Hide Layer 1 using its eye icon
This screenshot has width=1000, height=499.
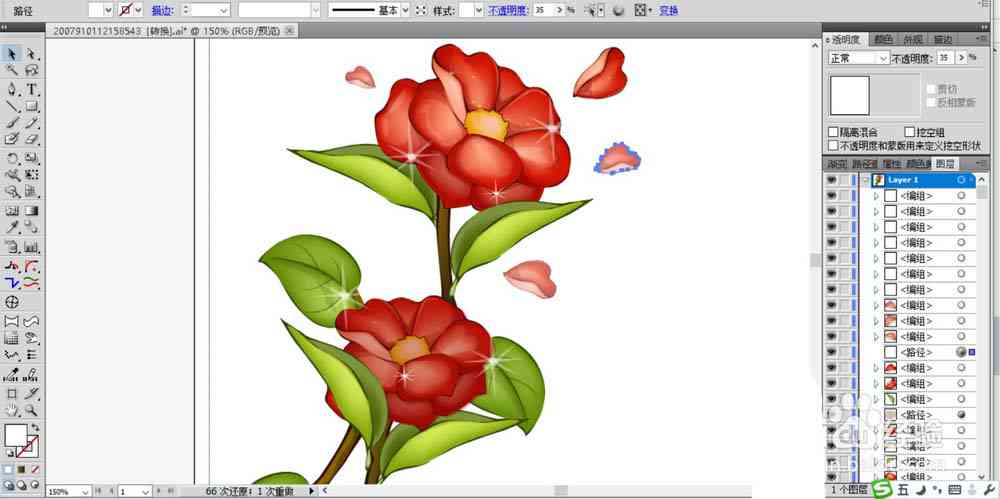(831, 181)
